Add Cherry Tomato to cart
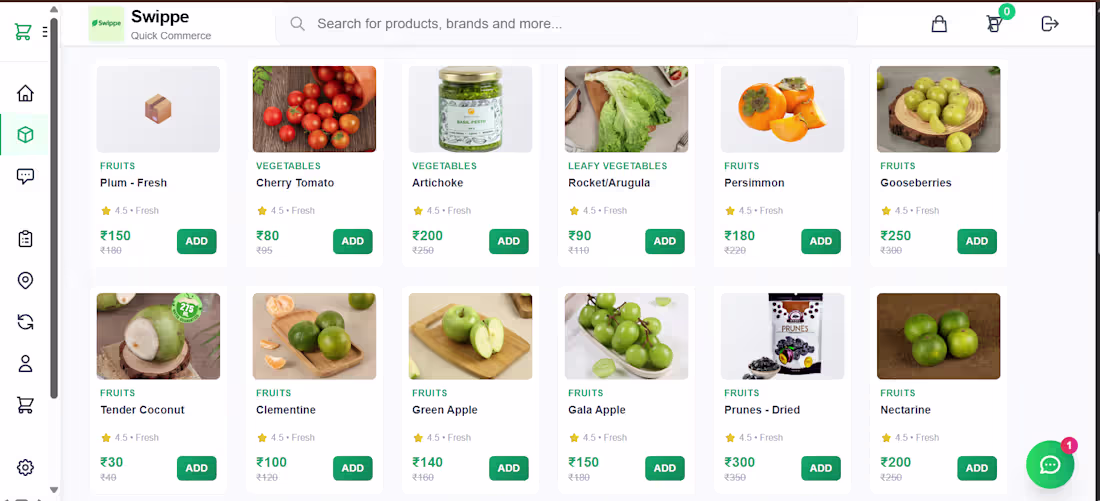1100x501 pixels. click(352, 241)
